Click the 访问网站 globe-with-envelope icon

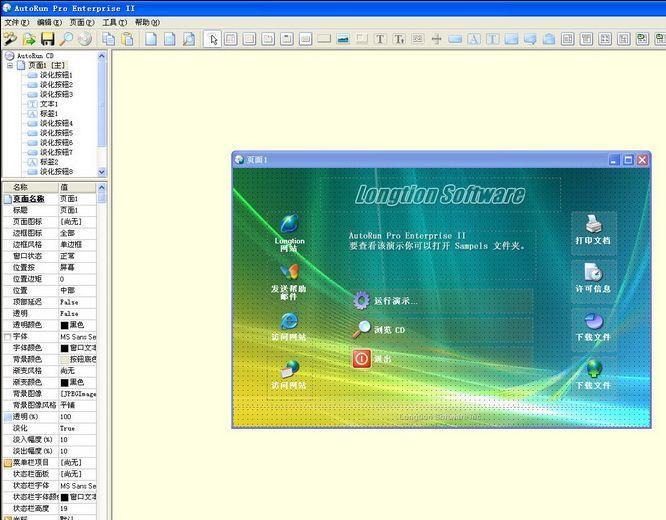tap(289, 369)
